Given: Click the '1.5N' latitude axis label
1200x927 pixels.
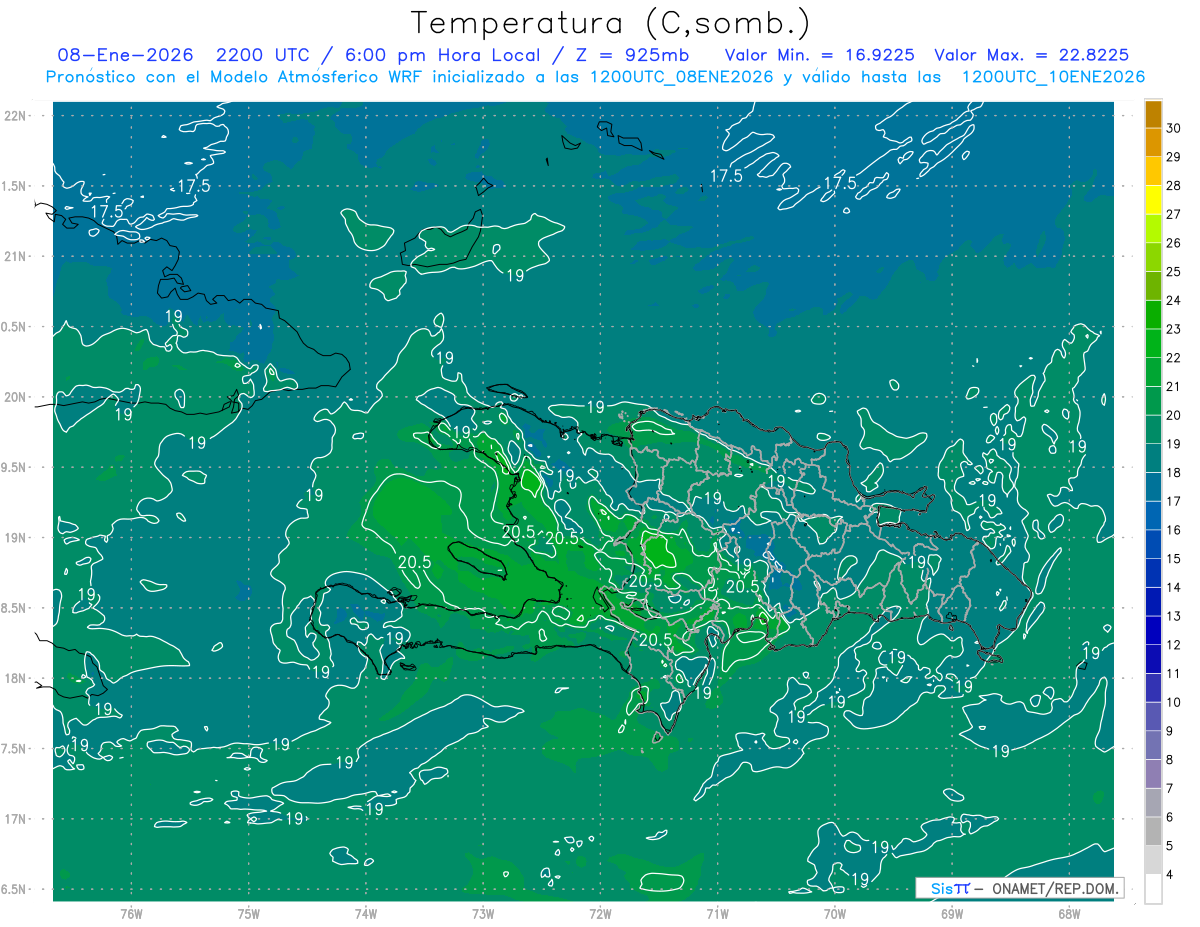Looking at the screenshot, I should (15, 186).
